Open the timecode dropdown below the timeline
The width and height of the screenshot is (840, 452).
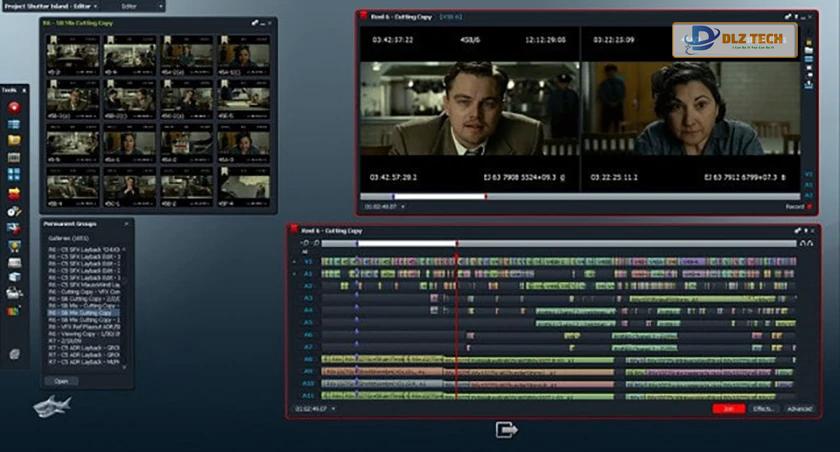pos(334,409)
